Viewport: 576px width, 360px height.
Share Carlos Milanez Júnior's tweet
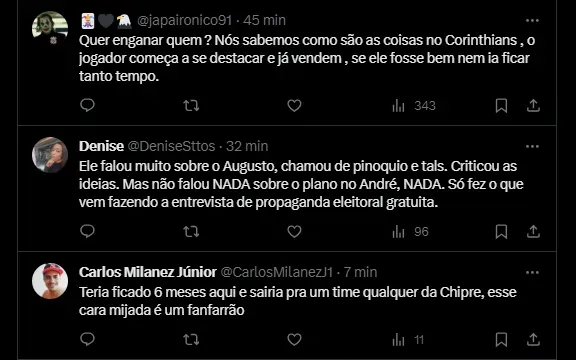[x=533, y=339]
